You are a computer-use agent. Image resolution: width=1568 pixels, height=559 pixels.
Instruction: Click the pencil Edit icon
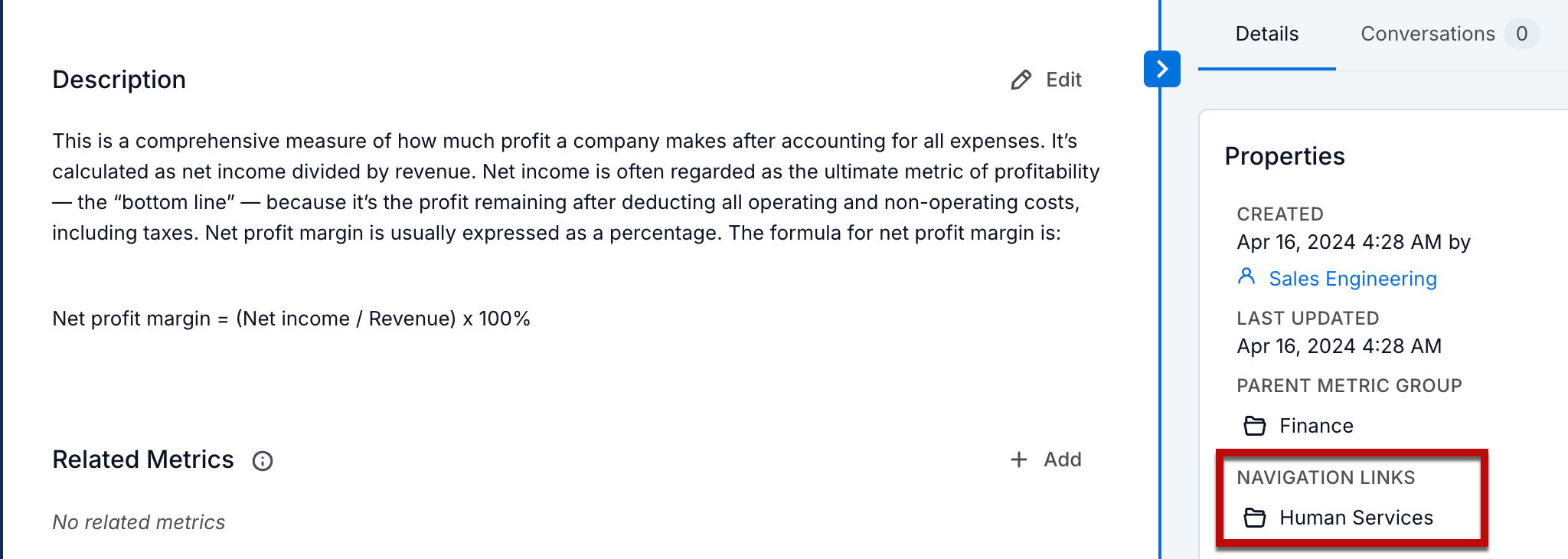[x=1021, y=80]
